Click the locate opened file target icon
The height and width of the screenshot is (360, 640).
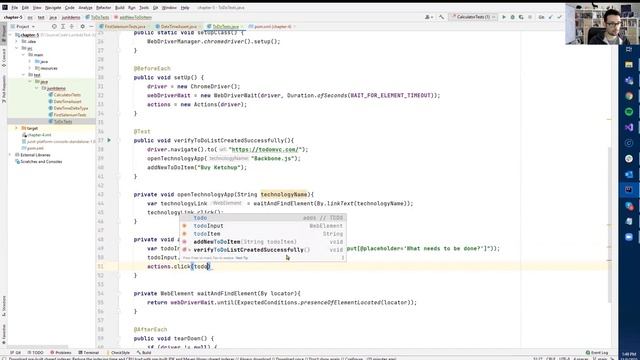tap(54, 27)
